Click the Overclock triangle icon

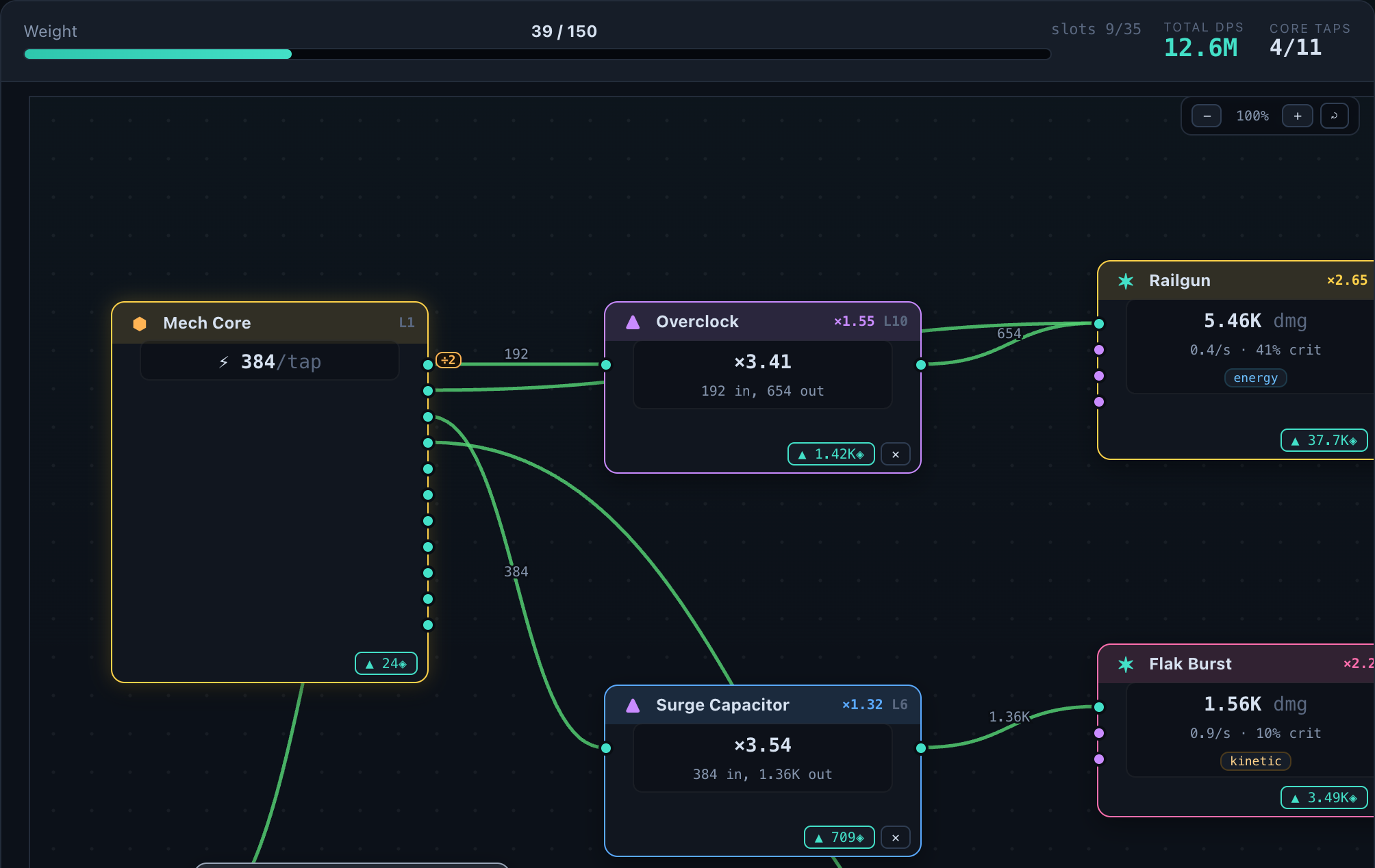point(633,322)
